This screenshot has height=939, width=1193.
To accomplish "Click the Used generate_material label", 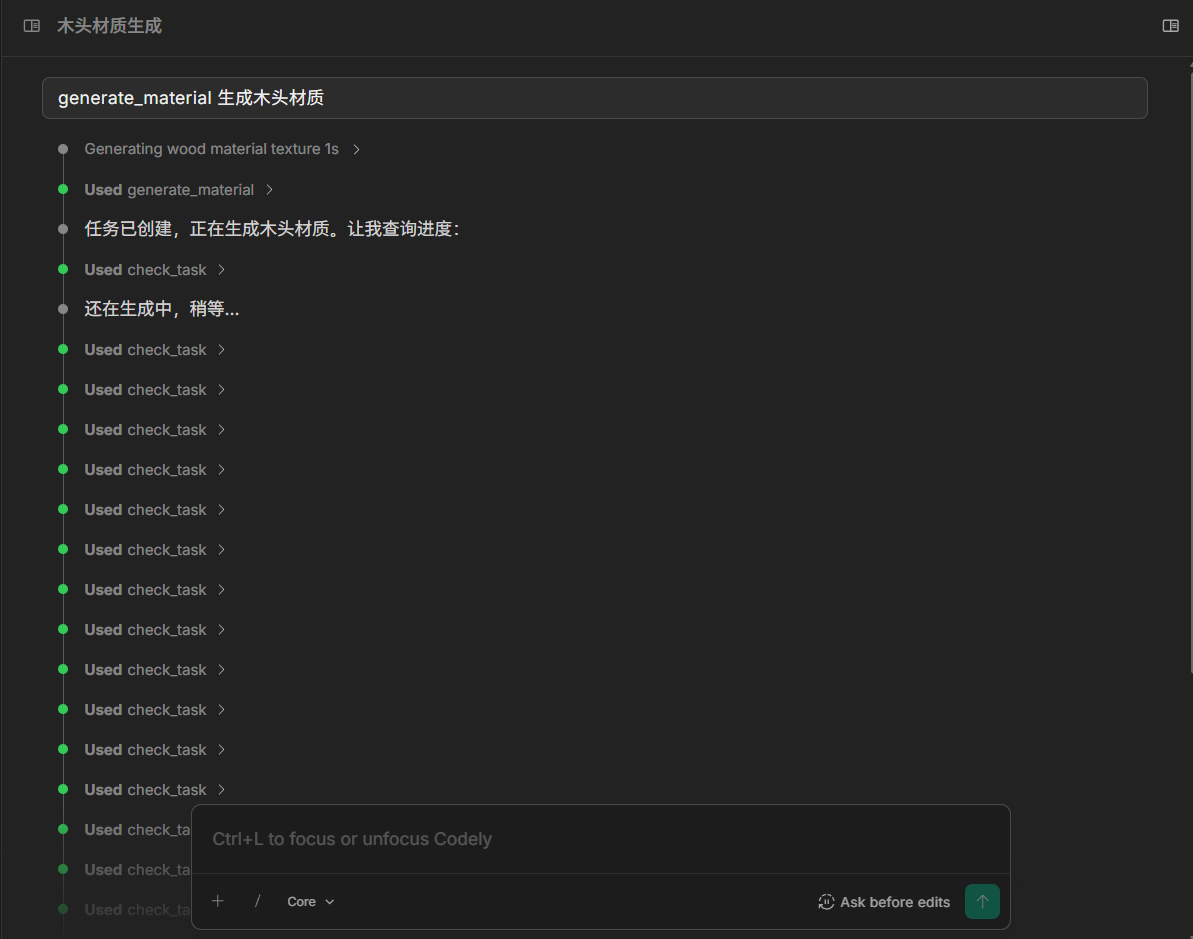I will (x=169, y=189).
